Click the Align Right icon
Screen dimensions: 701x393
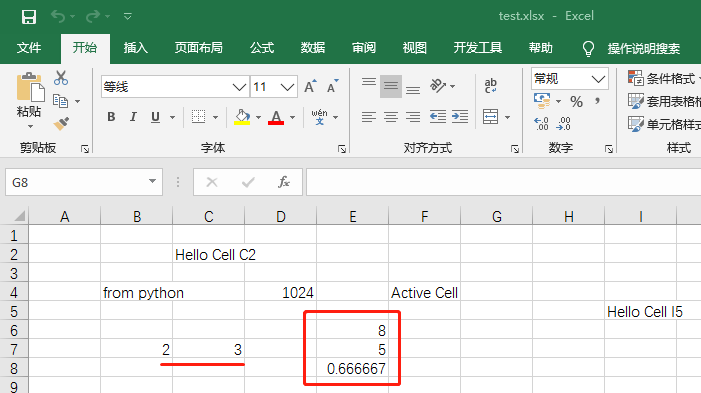pyautogui.click(x=413, y=117)
